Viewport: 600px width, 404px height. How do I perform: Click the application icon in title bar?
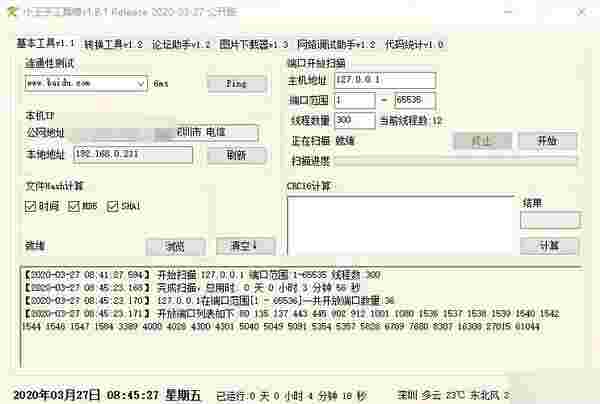point(12,12)
